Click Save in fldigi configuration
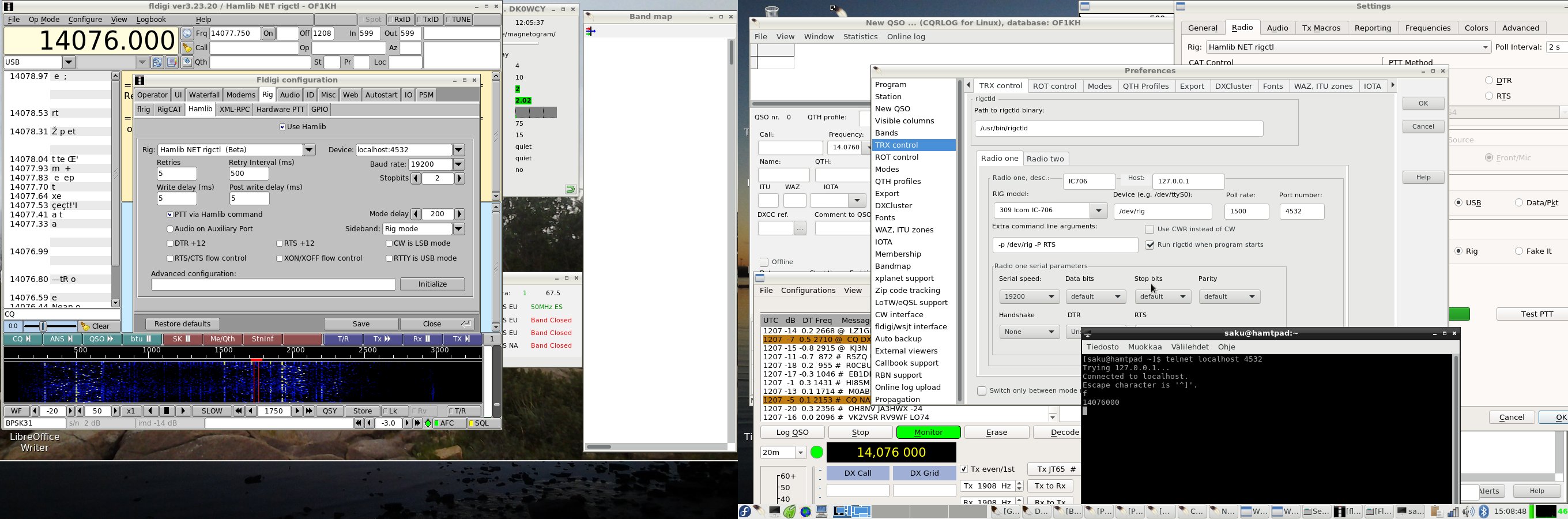Image resolution: width=1568 pixels, height=519 pixels. (x=361, y=324)
